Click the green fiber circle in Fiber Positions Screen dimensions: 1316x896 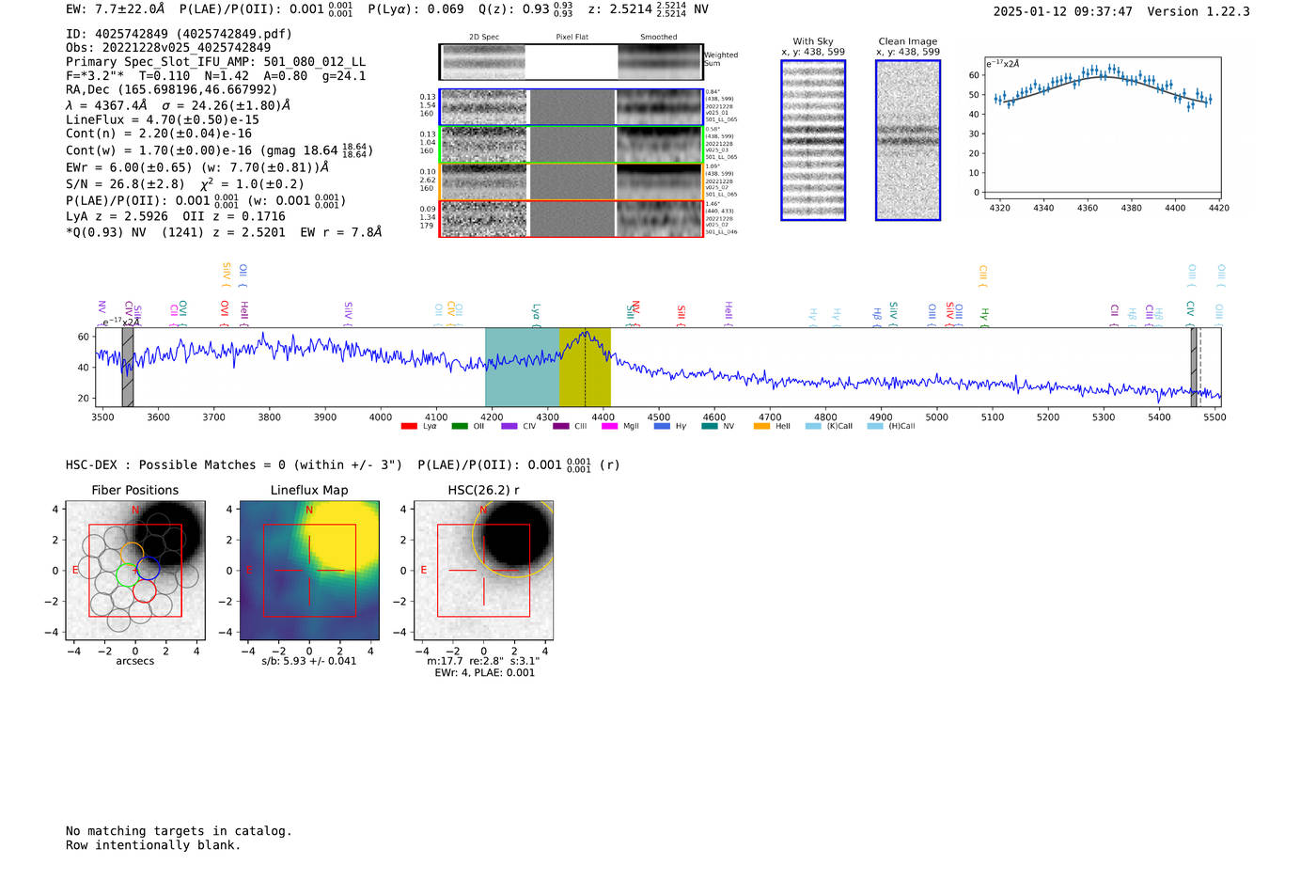coord(127,574)
